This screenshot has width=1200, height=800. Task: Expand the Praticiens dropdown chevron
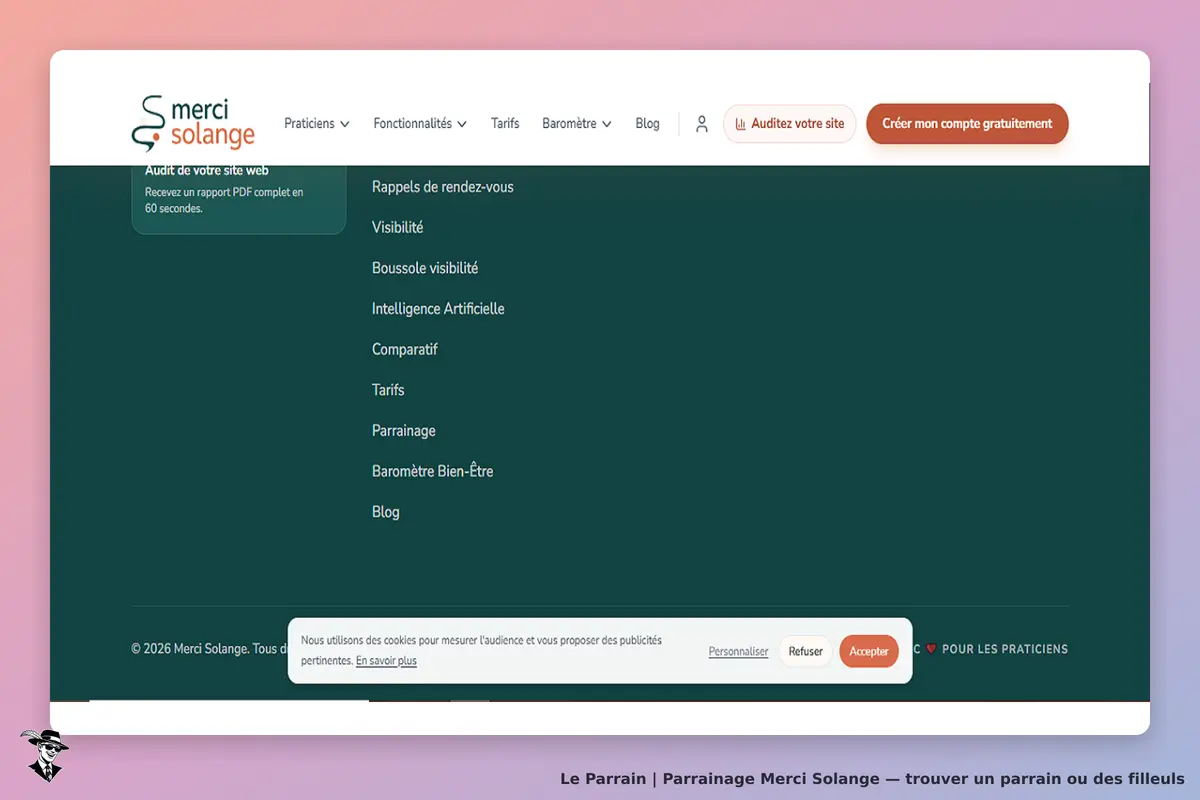pos(345,124)
